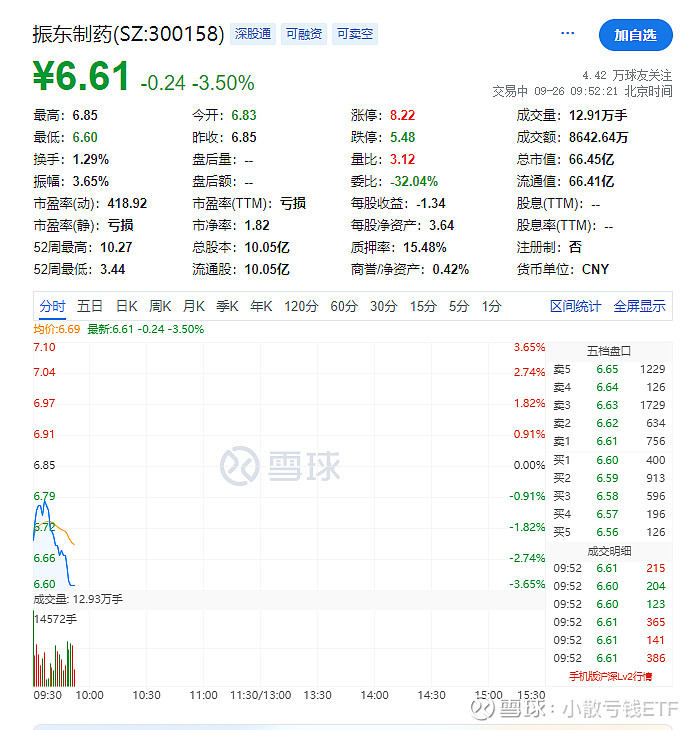The height and width of the screenshot is (730, 699).
Task: Open 全屏显示 fullscreen link
Action: (x=639, y=306)
